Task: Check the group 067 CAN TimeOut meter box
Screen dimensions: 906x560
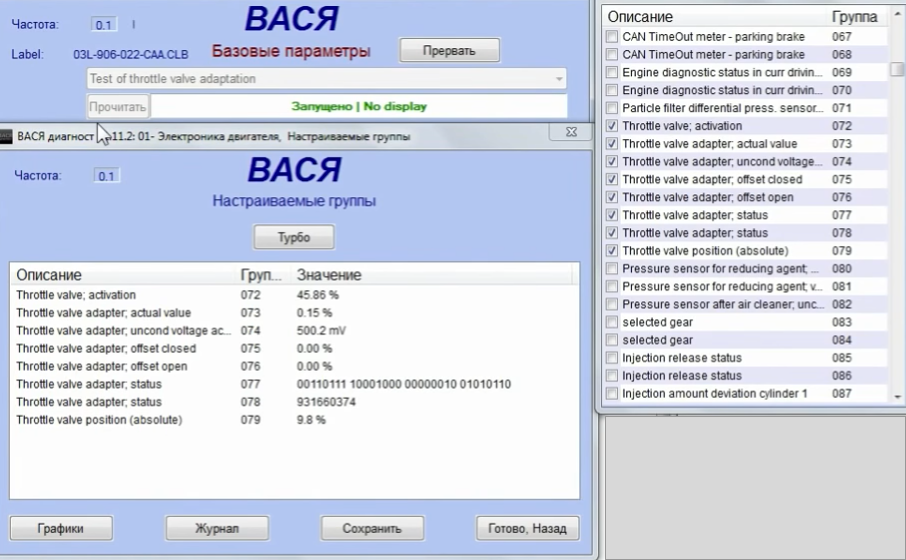Action: 612,37
